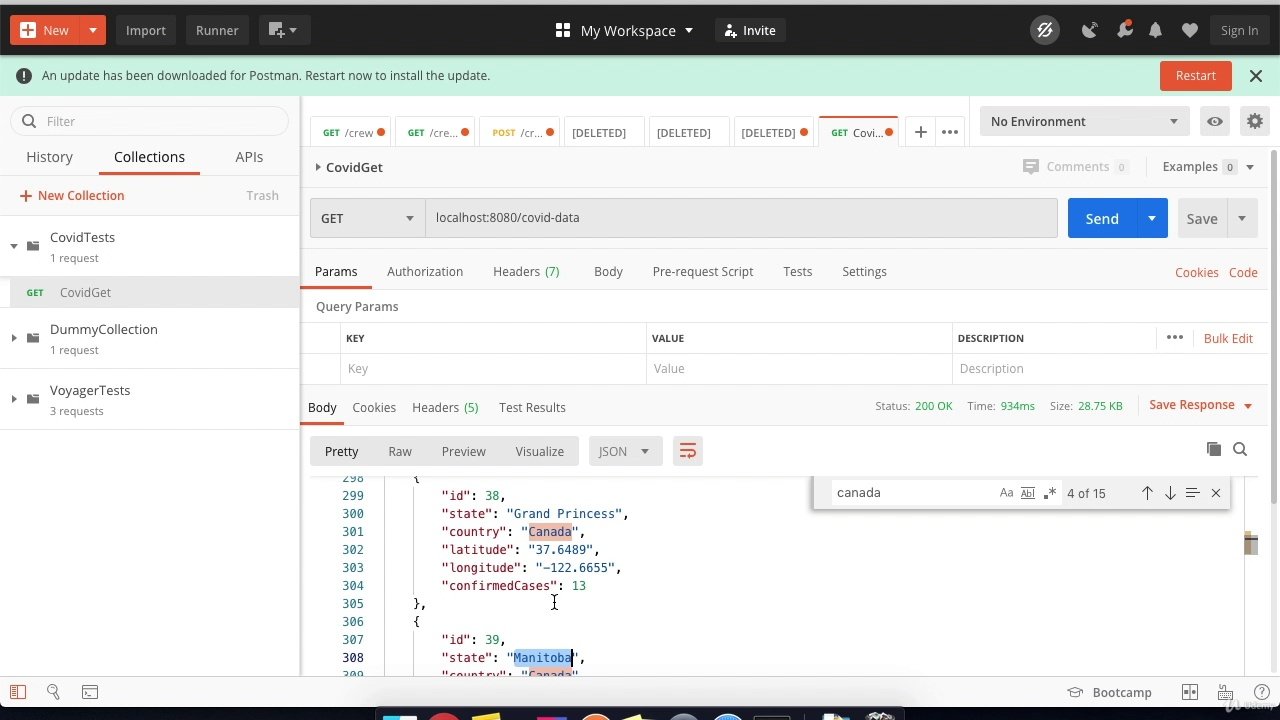The image size is (1280, 720).
Task: Open the No Environment selector
Action: click(x=1085, y=121)
